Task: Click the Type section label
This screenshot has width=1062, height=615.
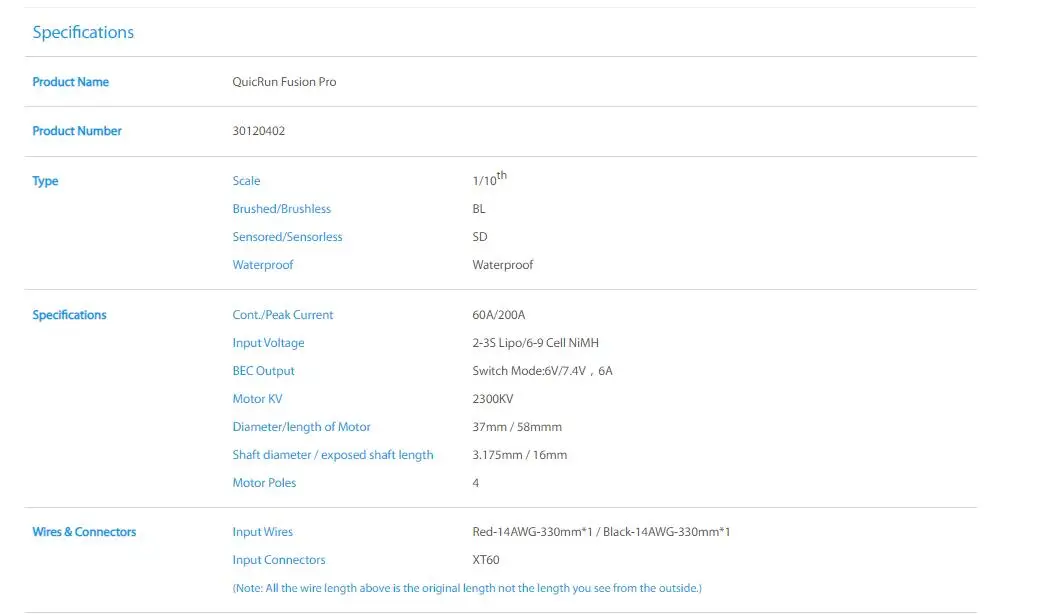Action: click(45, 181)
